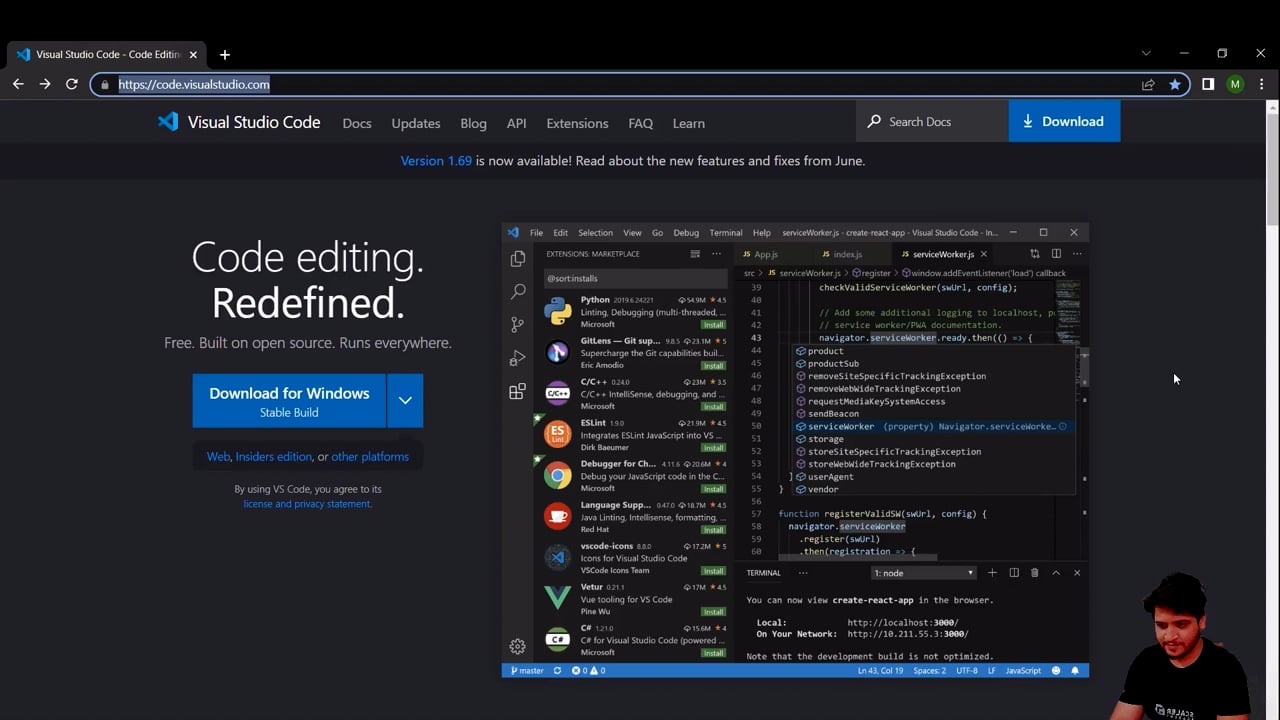
Task: Open the Blog nav item
Action: [473, 123]
